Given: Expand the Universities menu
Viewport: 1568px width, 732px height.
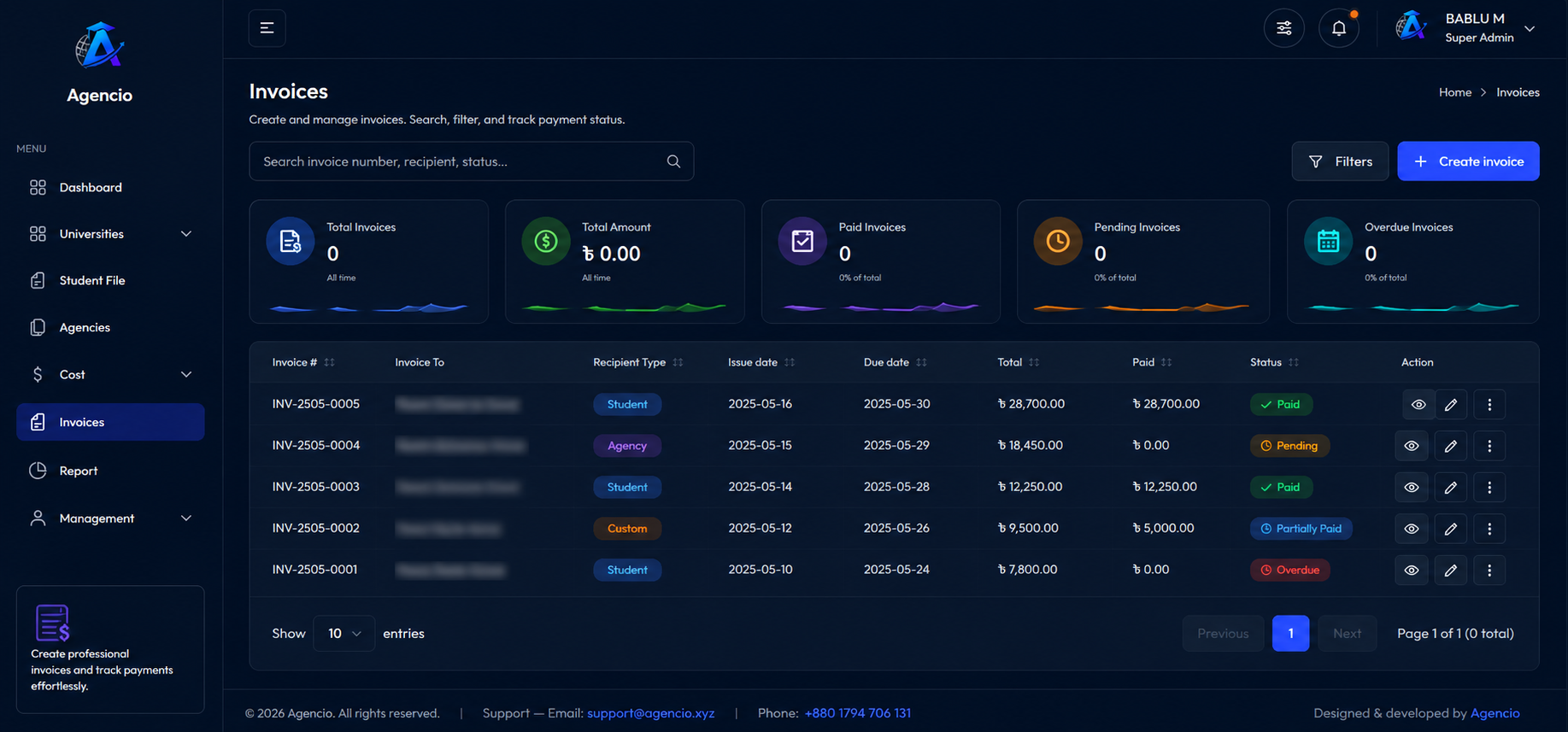Looking at the screenshot, I should point(110,234).
